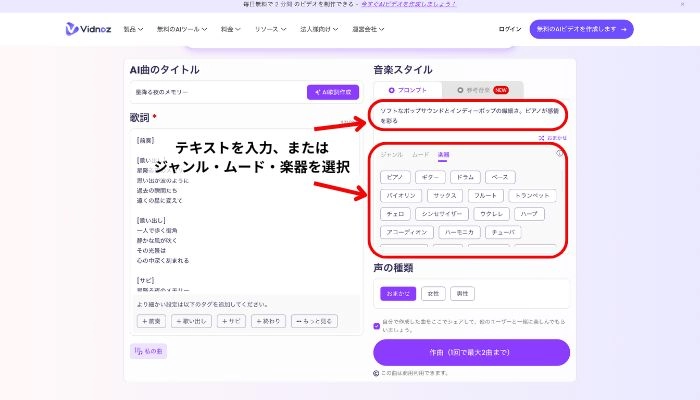The width and height of the screenshot is (700, 400).
Task: Select the 楽器 tab
Action: click(x=443, y=154)
